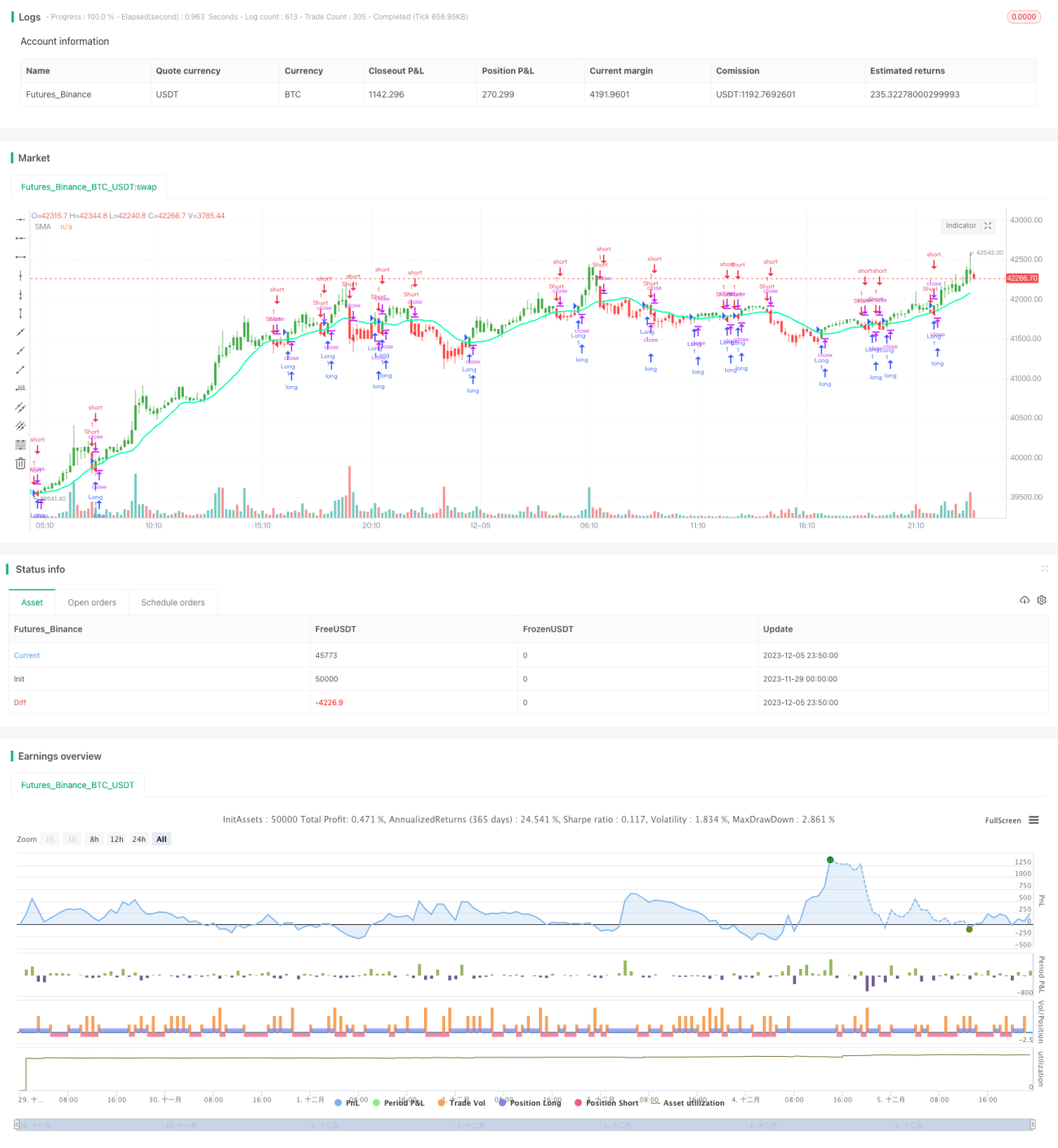Click the FullScreen button on earnings chart
Image resolution: width=1058 pixels, height=1148 pixels.
(x=1003, y=821)
